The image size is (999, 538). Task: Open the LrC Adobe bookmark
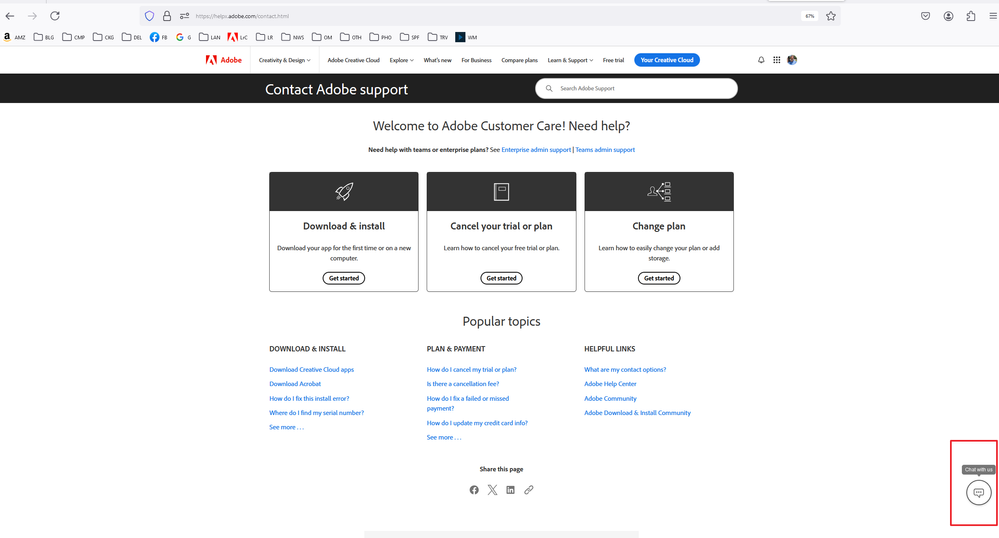[238, 37]
